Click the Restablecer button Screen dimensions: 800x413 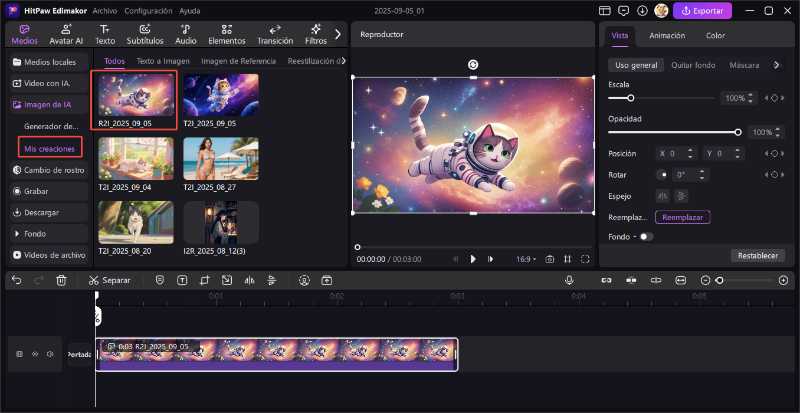click(757, 255)
